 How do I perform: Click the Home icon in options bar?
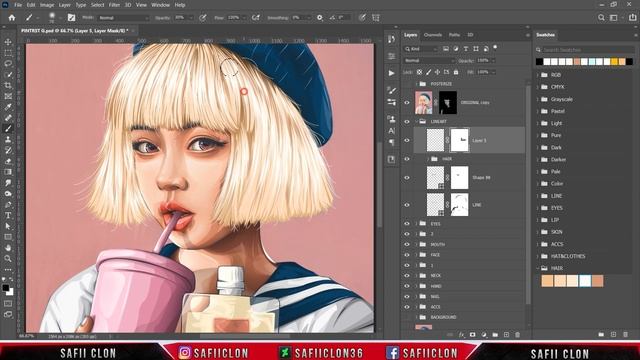click(12, 18)
